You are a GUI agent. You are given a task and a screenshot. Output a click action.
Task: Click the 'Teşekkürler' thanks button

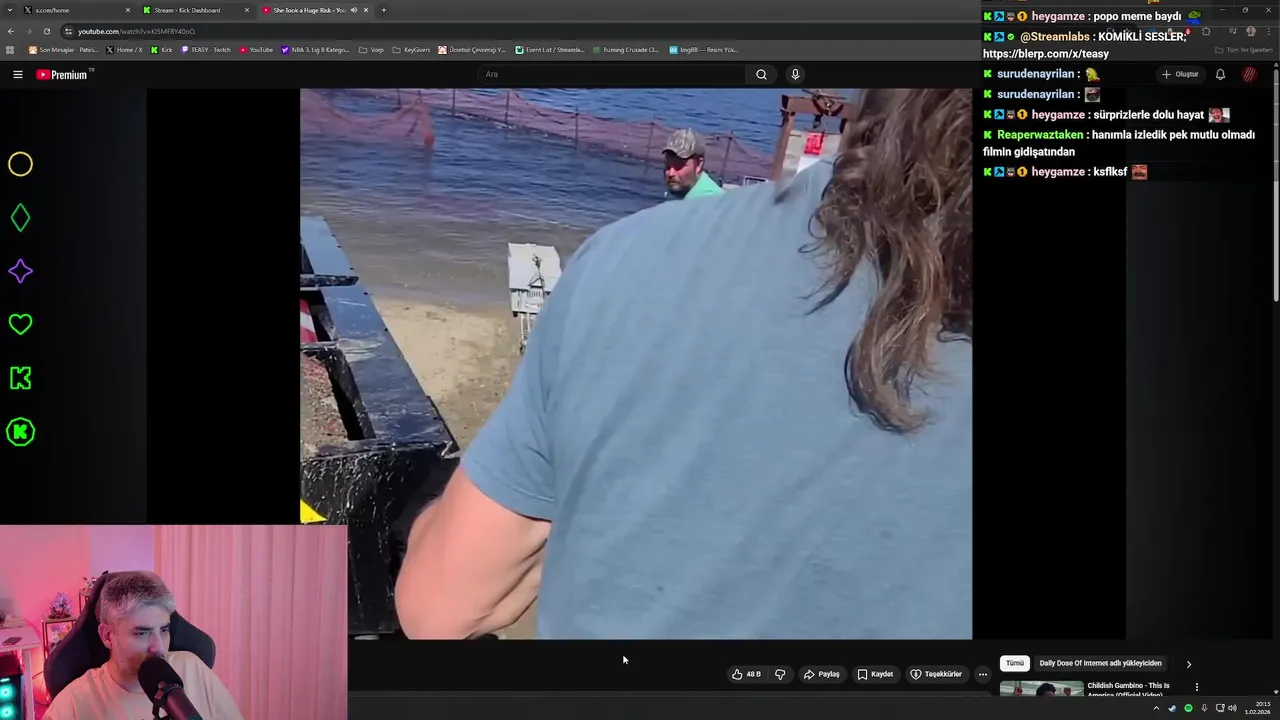[936, 674]
